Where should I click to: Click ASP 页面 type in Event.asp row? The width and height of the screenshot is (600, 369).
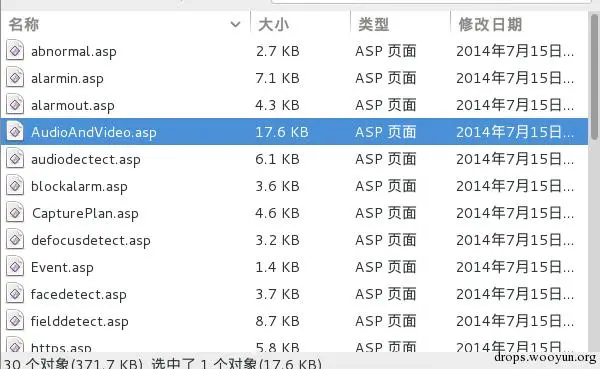(386, 267)
